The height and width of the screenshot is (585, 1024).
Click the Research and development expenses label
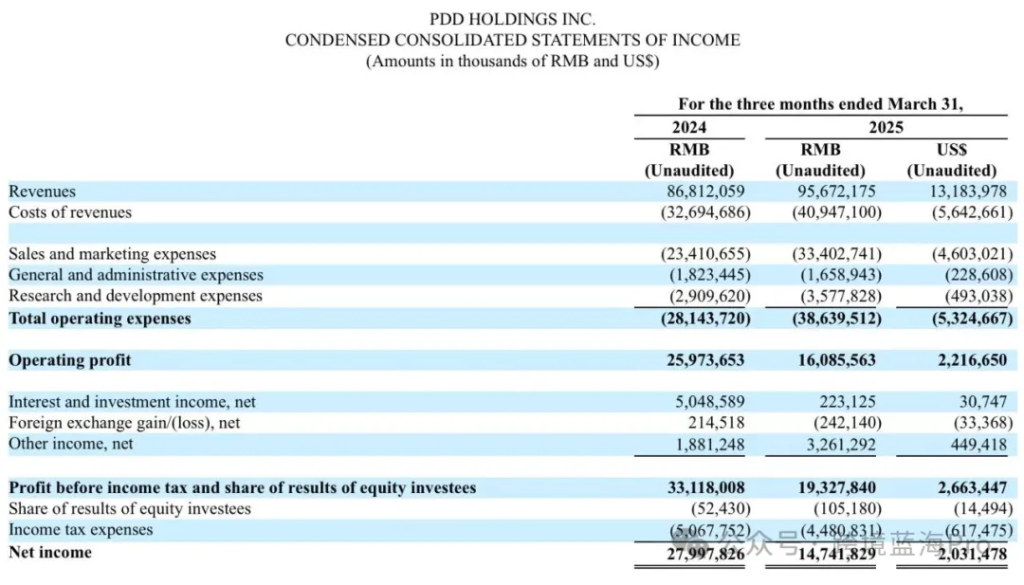(x=136, y=296)
